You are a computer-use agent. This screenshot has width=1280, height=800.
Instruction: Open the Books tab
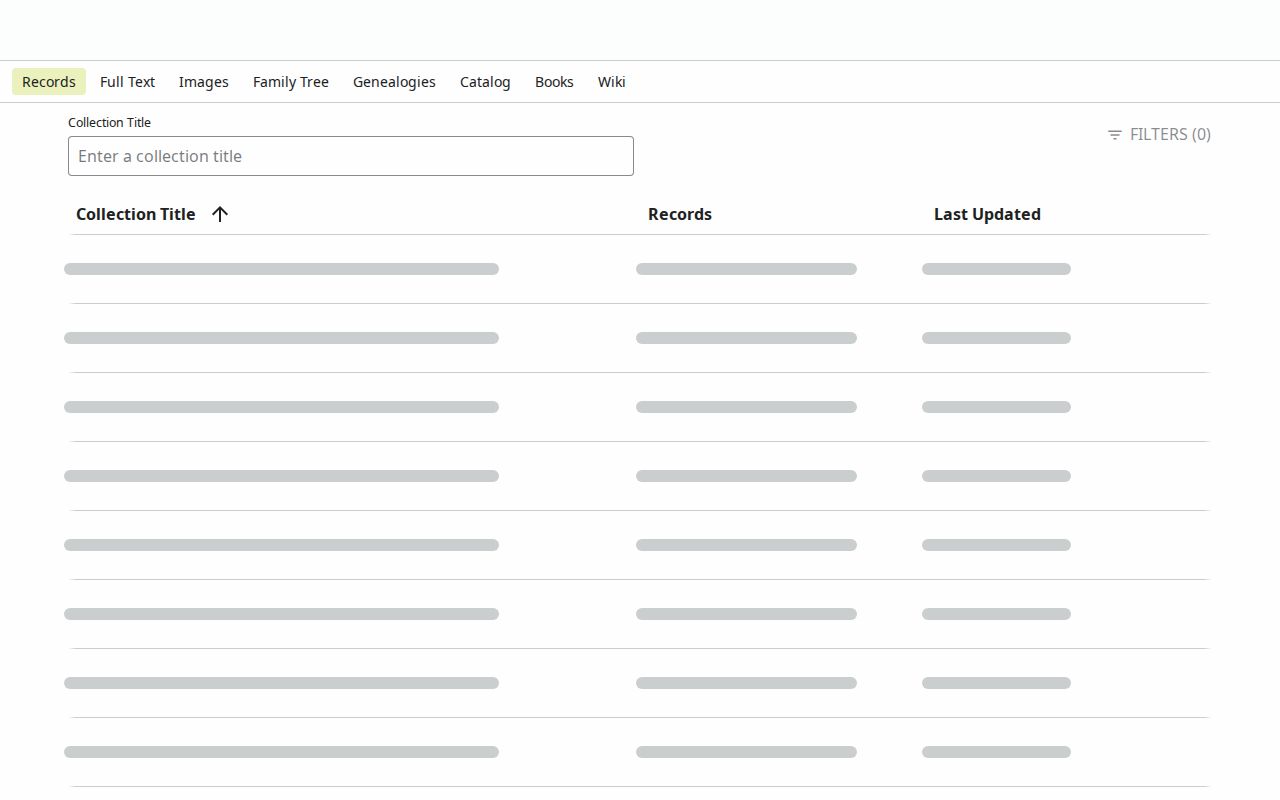click(x=554, y=82)
